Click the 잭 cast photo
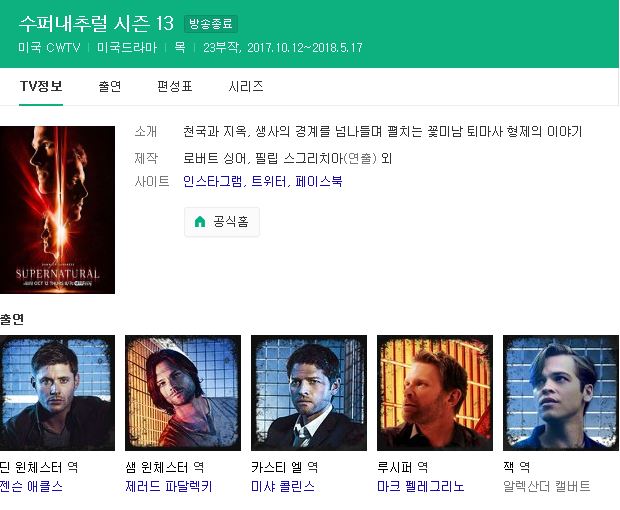Viewport: 620px width, 510px height. click(561, 393)
